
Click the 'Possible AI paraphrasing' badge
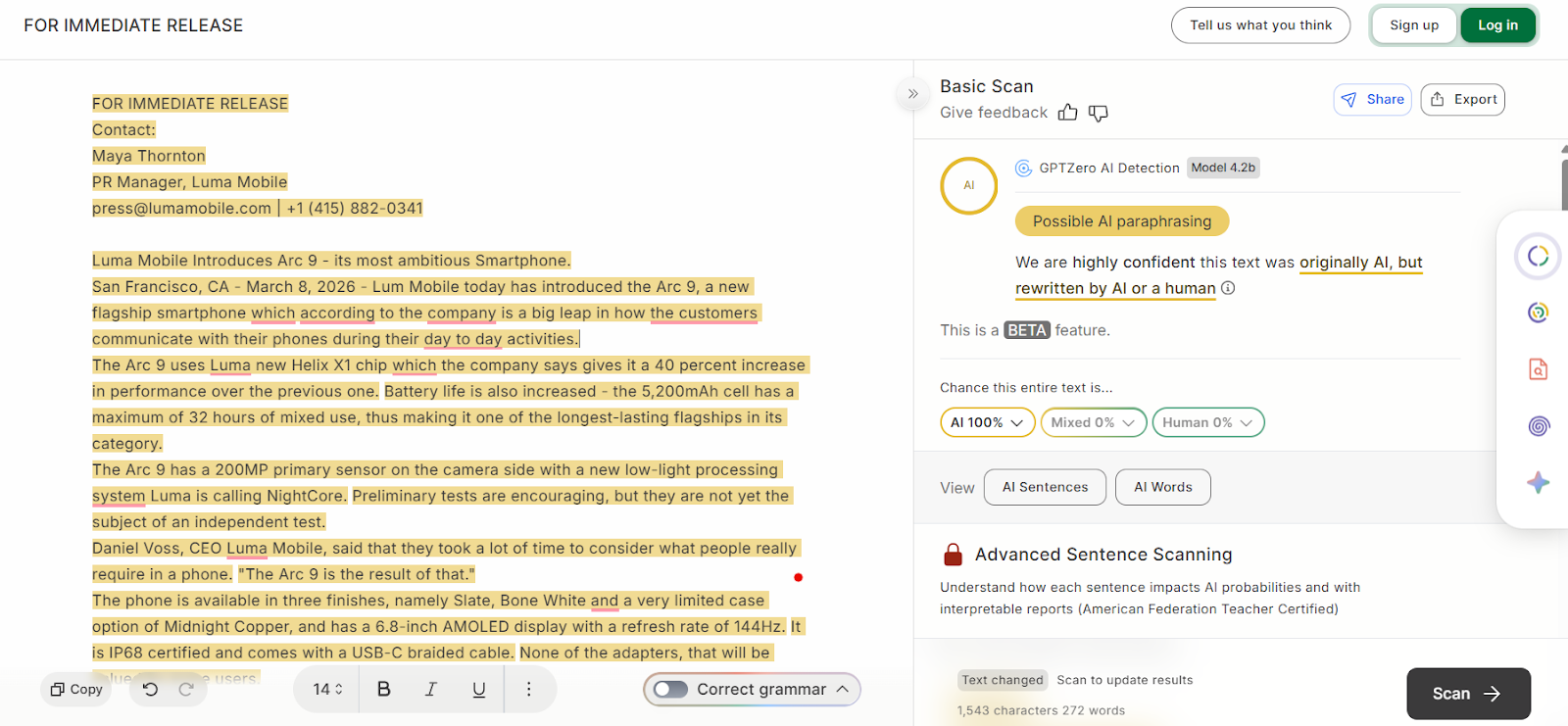(1122, 221)
